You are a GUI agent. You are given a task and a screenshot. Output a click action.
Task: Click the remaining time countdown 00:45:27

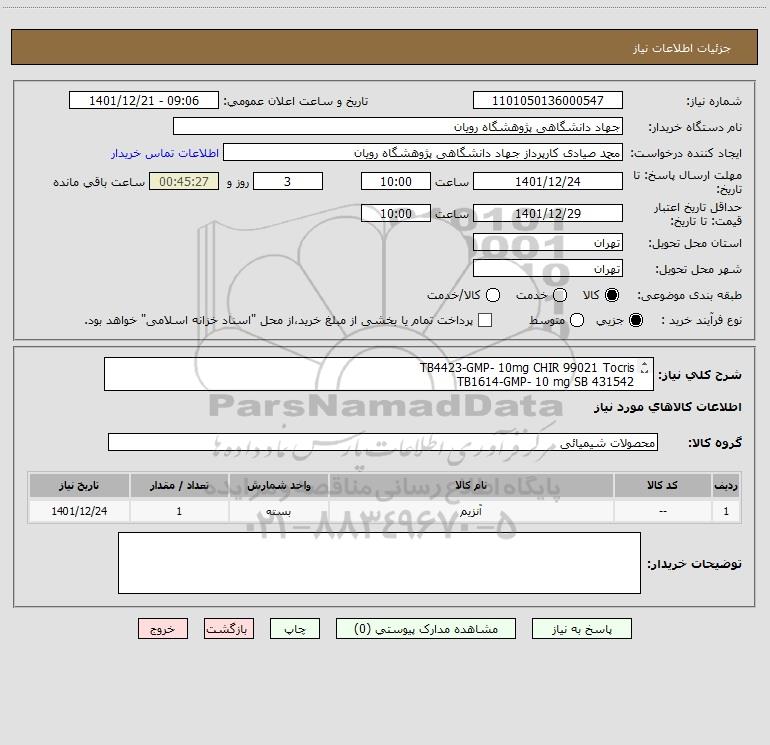(184, 181)
